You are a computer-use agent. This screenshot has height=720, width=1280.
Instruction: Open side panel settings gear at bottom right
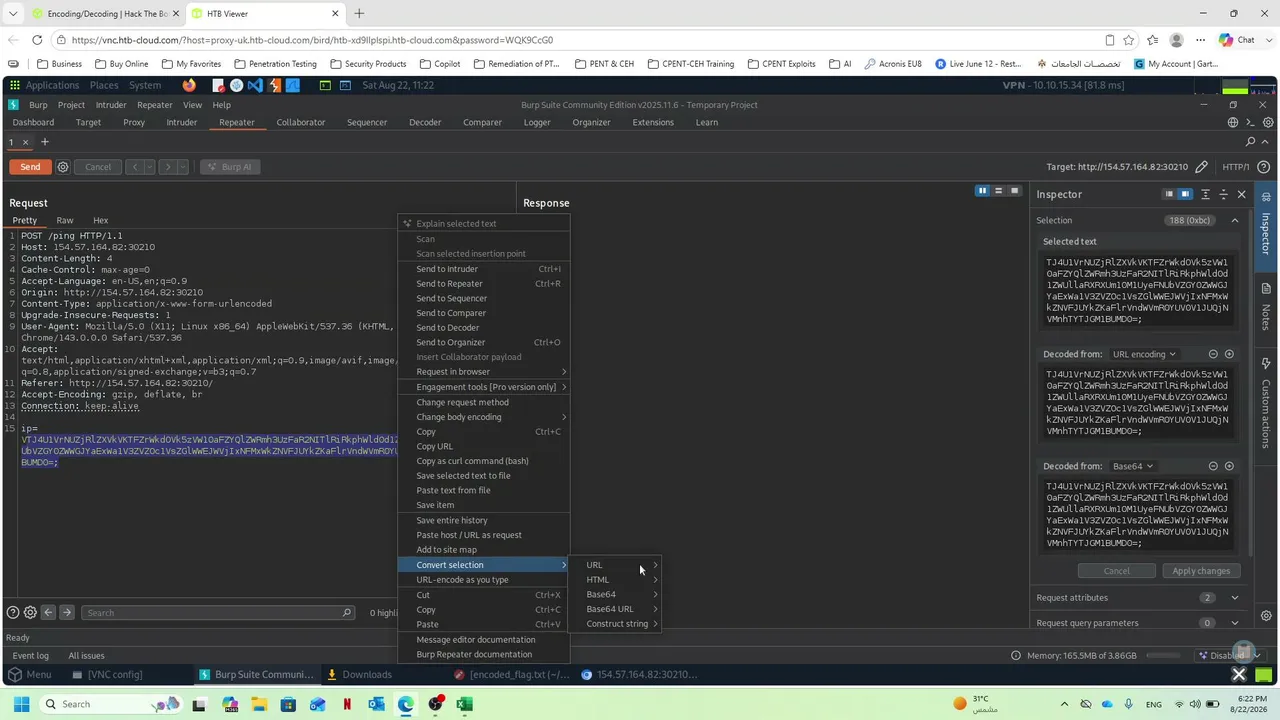[1266, 616]
